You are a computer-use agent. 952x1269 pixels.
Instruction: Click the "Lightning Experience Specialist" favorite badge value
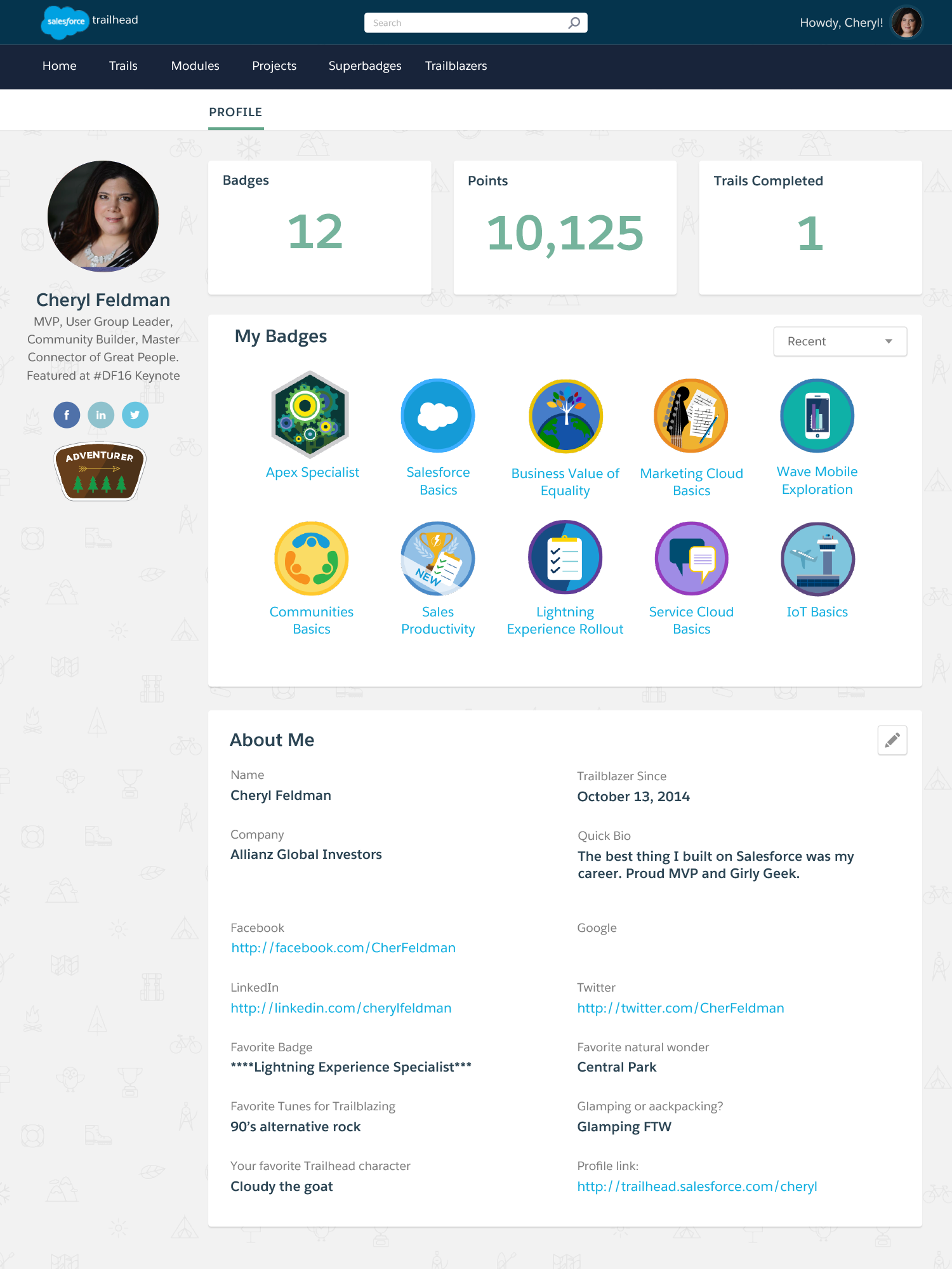point(351,1067)
